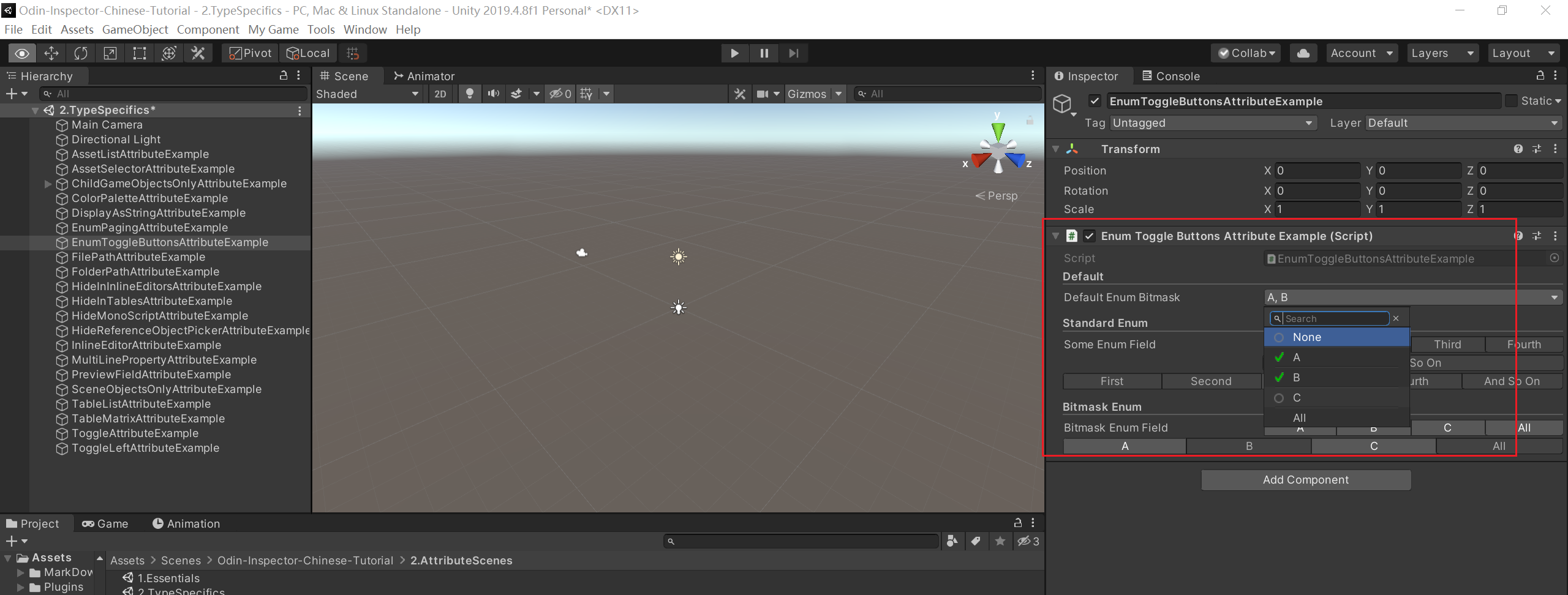Open script component context menu
This screenshot has height=595, width=1568.
(1555, 236)
